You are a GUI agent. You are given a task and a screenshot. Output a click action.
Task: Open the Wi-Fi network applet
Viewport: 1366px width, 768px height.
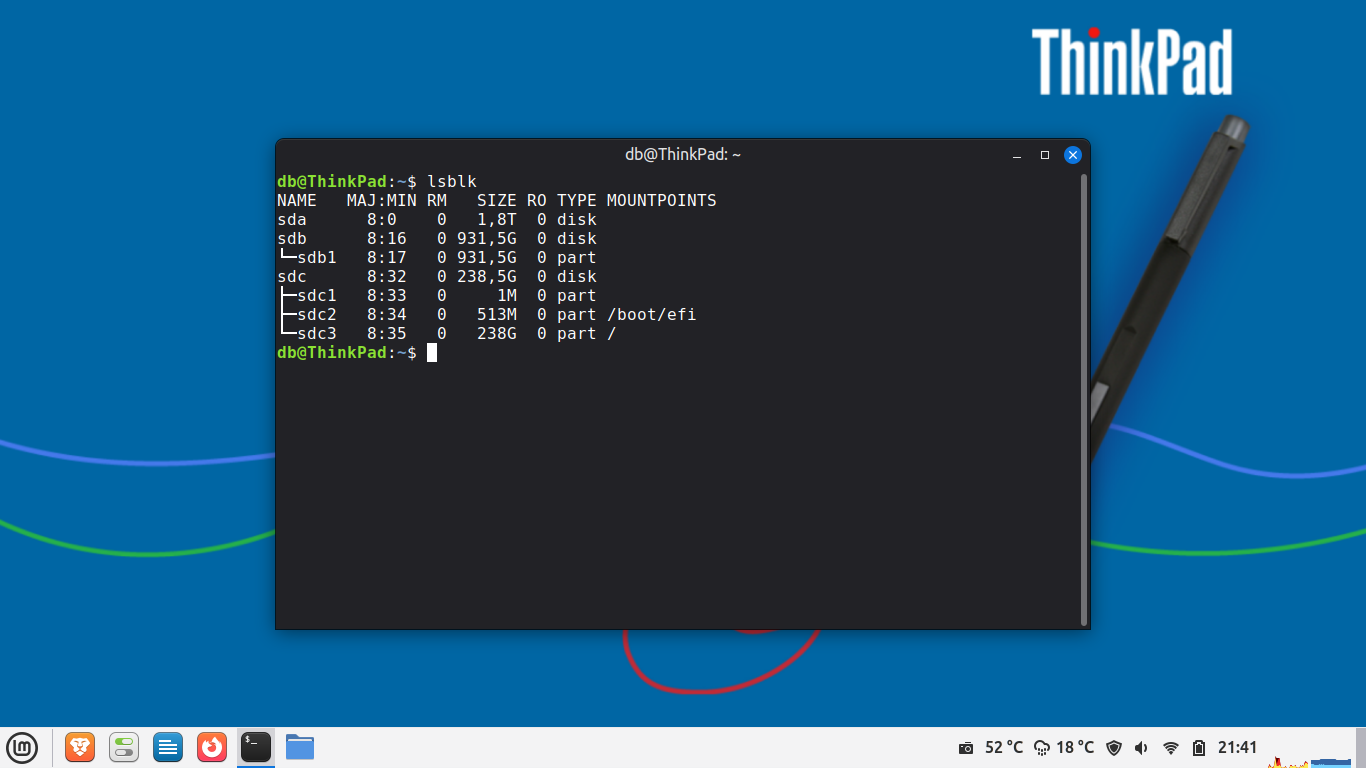pyautogui.click(x=1171, y=748)
